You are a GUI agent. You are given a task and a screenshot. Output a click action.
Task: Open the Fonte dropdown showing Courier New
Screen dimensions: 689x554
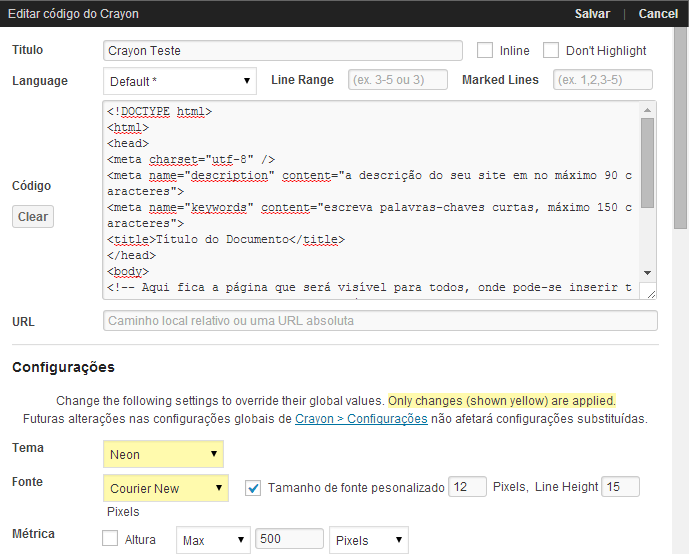click(166, 488)
